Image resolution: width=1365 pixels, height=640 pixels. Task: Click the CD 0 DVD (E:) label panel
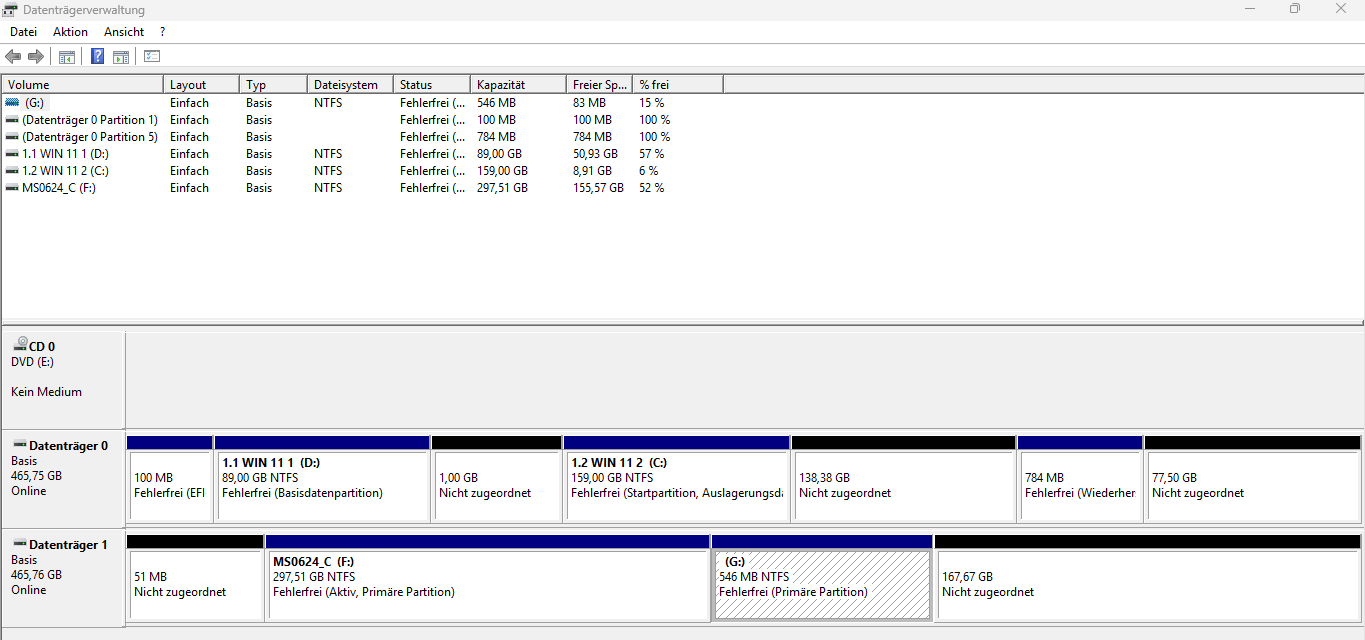pos(64,379)
